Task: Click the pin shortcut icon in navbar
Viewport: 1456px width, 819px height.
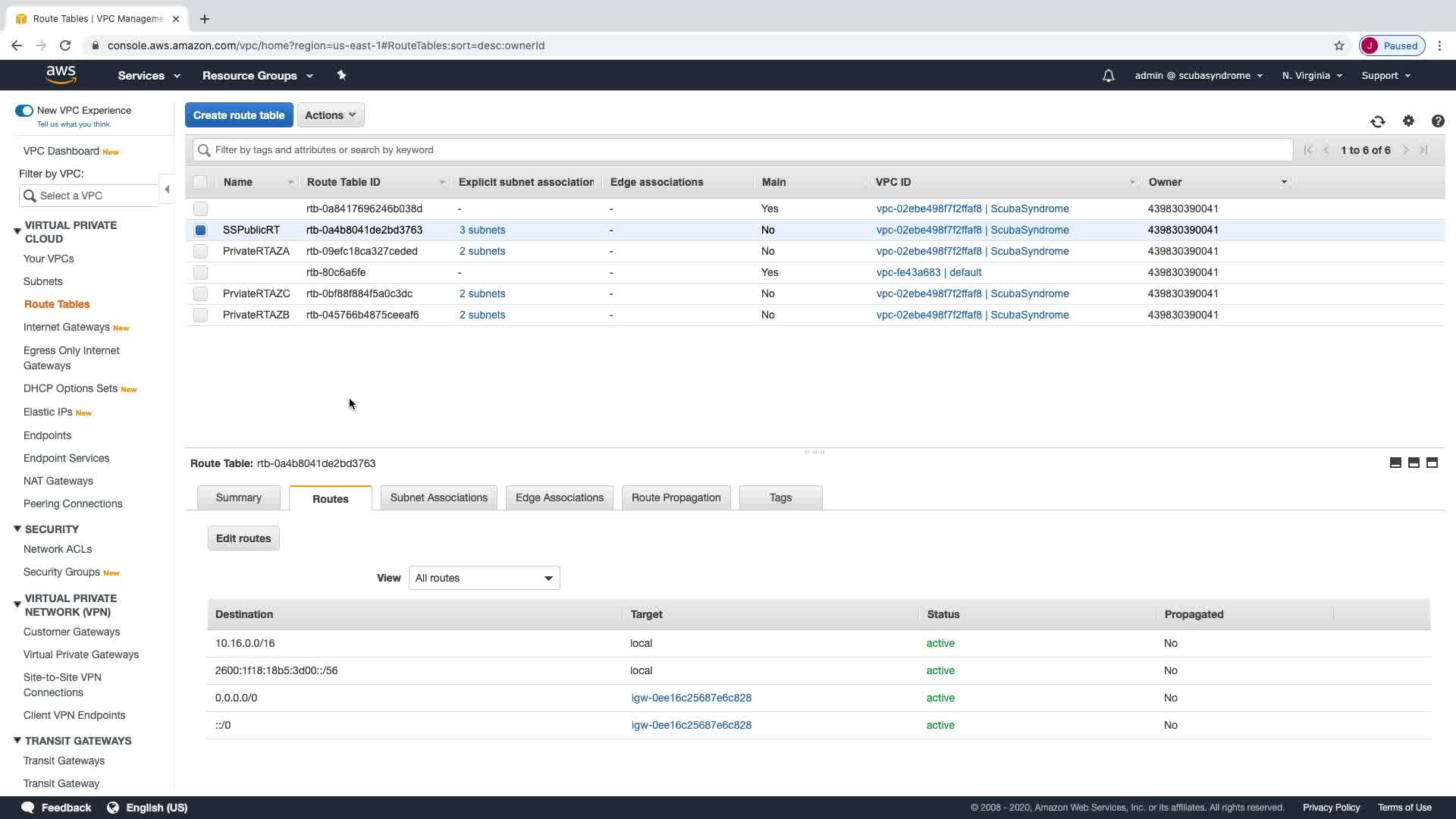Action: pyautogui.click(x=341, y=75)
